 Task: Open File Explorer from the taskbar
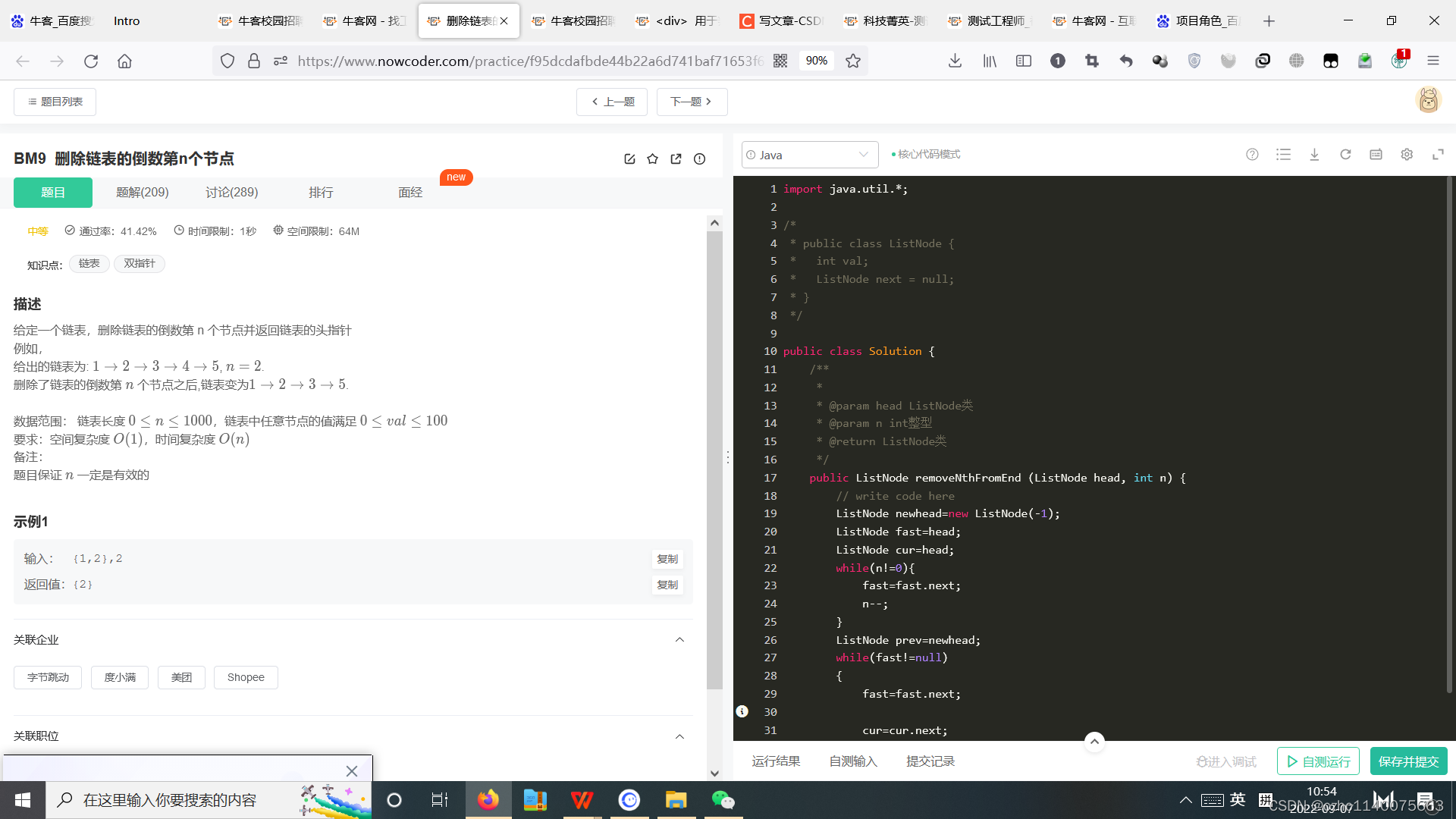(x=676, y=800)
